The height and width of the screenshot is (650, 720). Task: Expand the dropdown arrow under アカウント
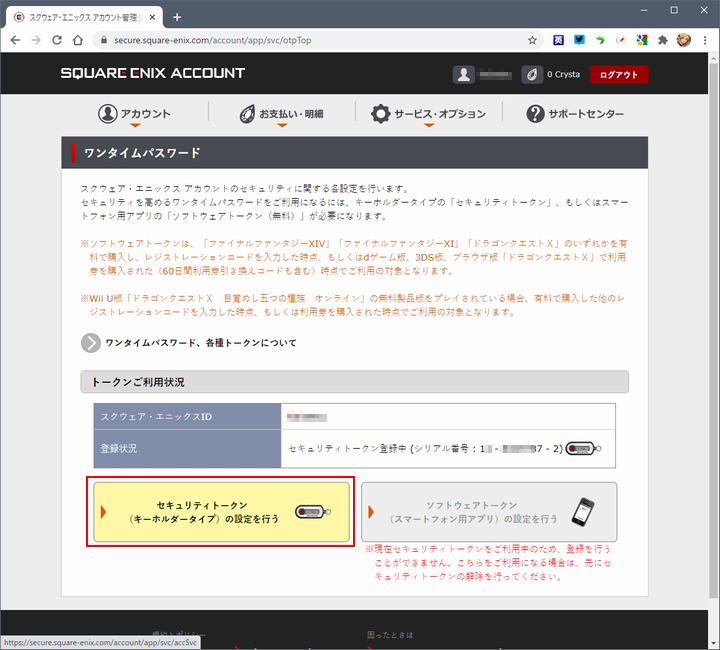pyautogui.click(x=135, y=125)
